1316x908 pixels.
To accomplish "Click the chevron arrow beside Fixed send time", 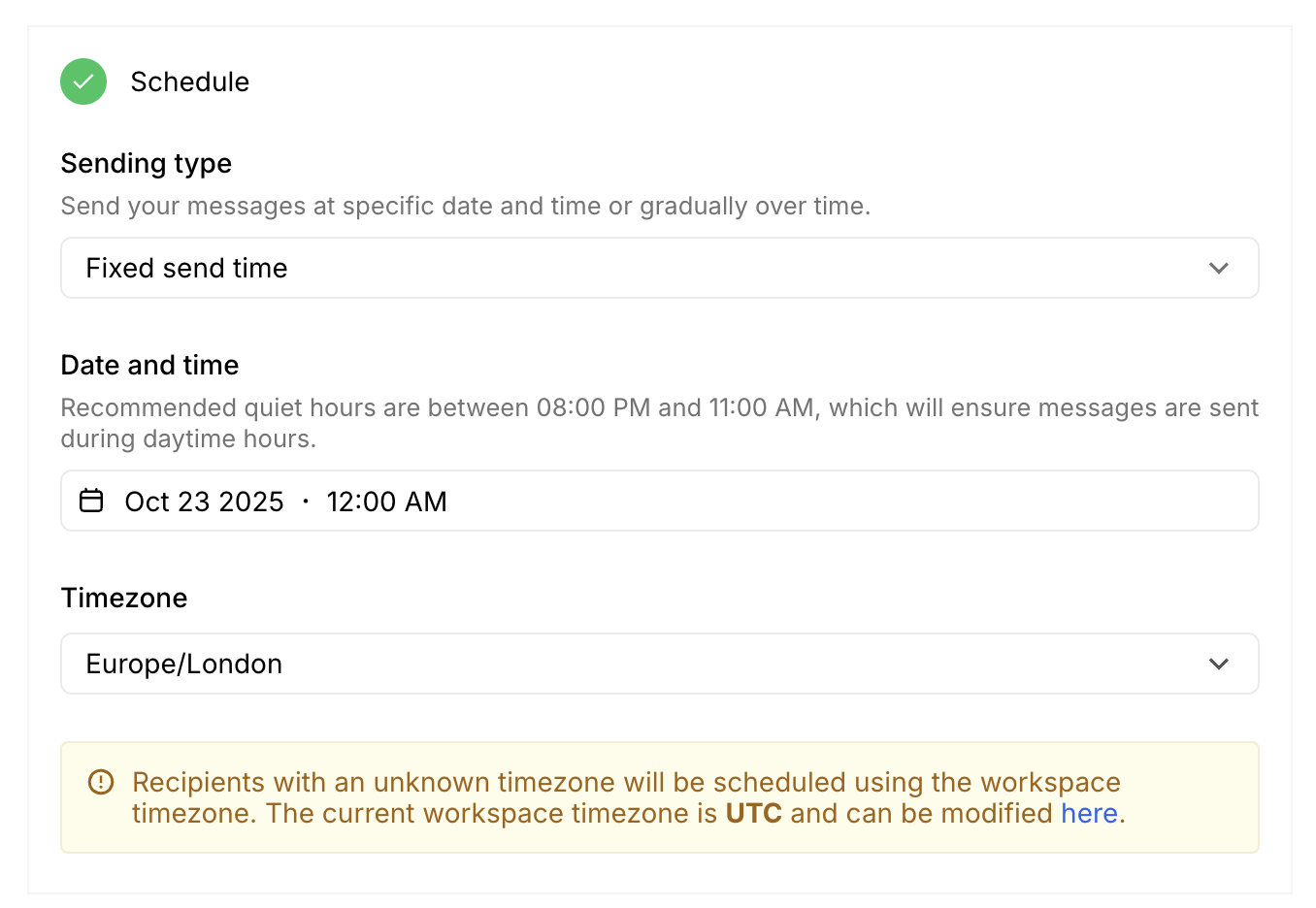I will coord(1219,268).
